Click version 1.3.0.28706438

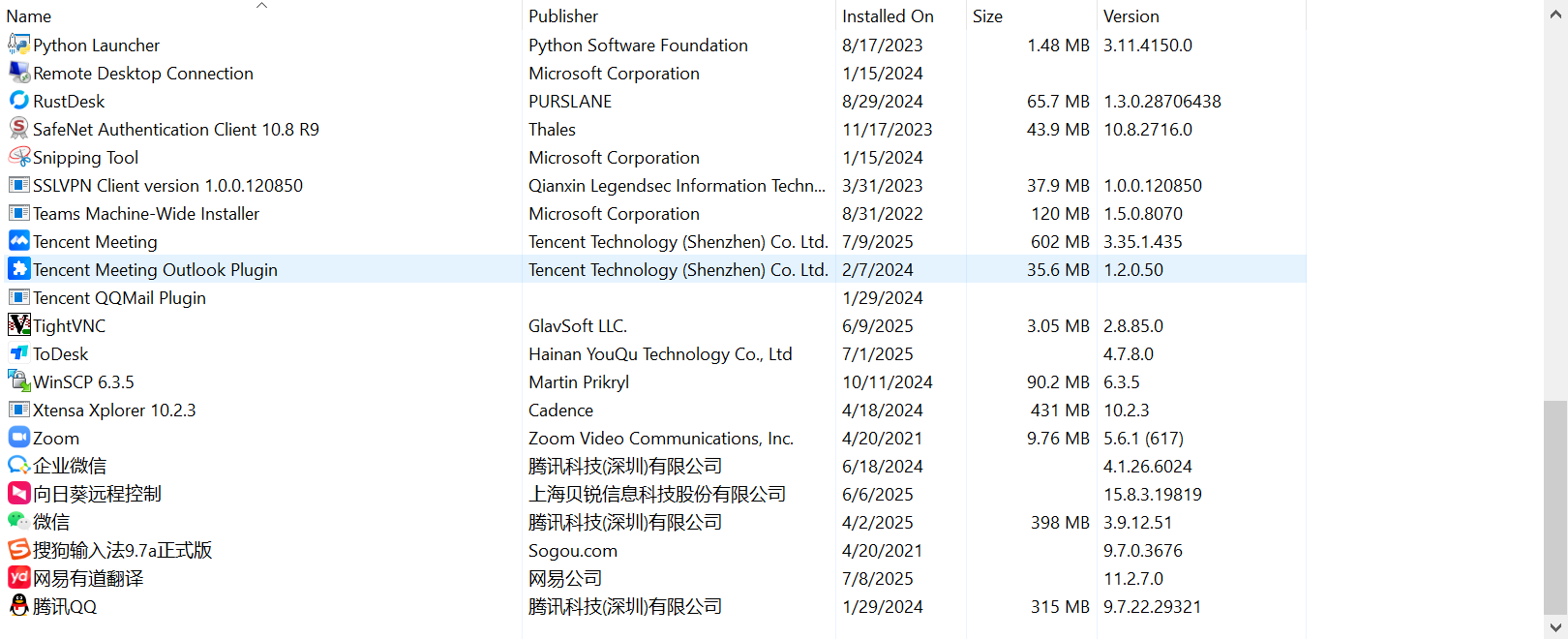tap(1162, 102)
